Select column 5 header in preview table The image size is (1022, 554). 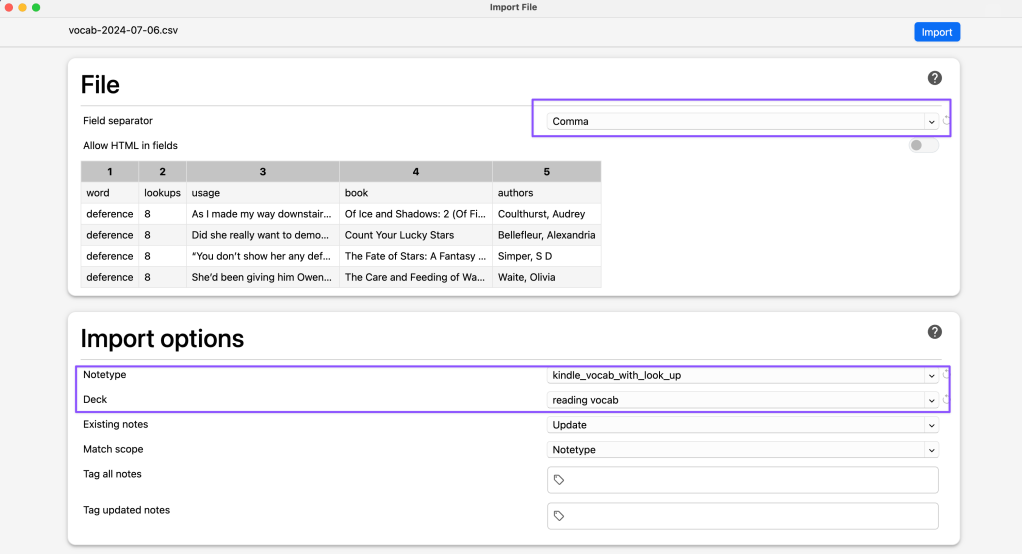coord(546,172)
